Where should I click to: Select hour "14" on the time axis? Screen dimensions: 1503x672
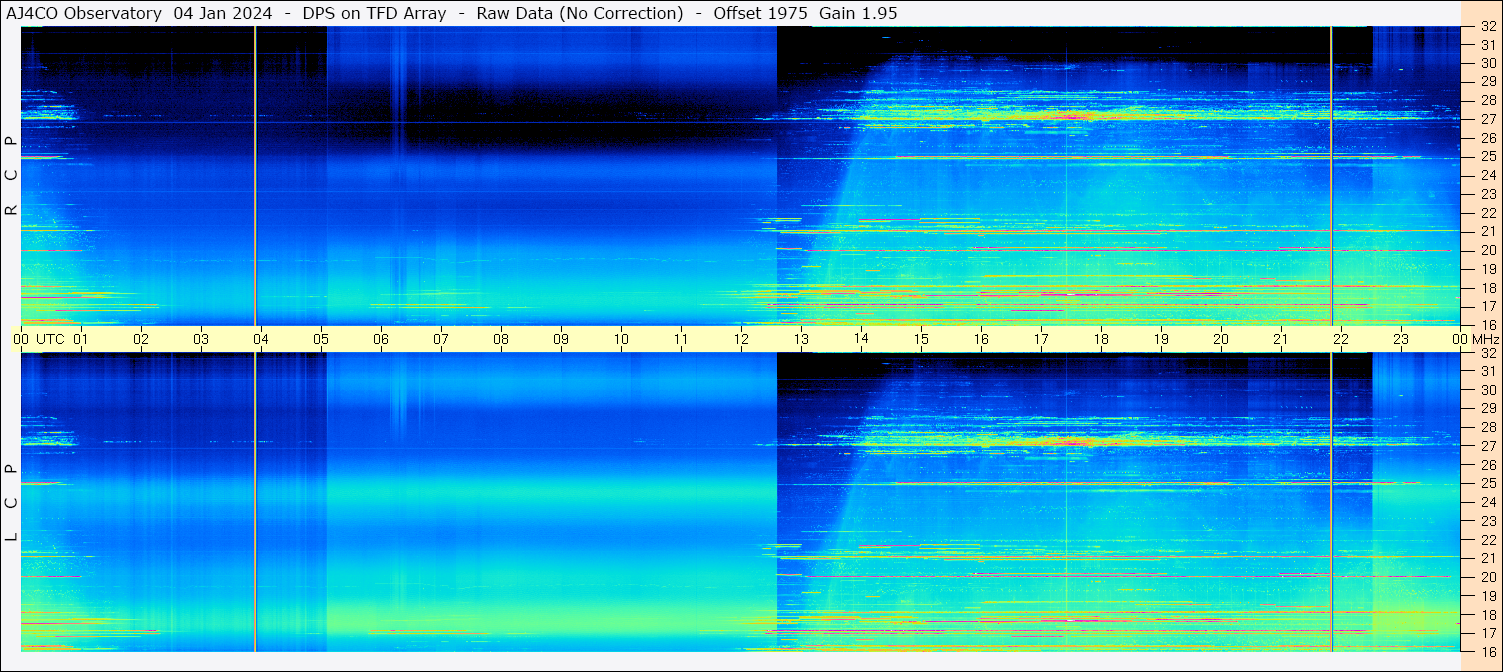(861, 339)
